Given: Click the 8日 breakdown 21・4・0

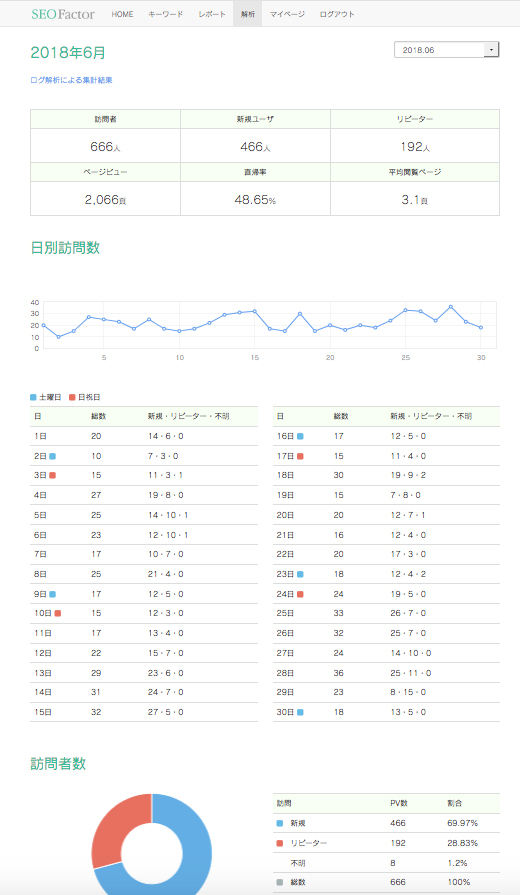Looking at the screenshot, I should click(166, 574).
